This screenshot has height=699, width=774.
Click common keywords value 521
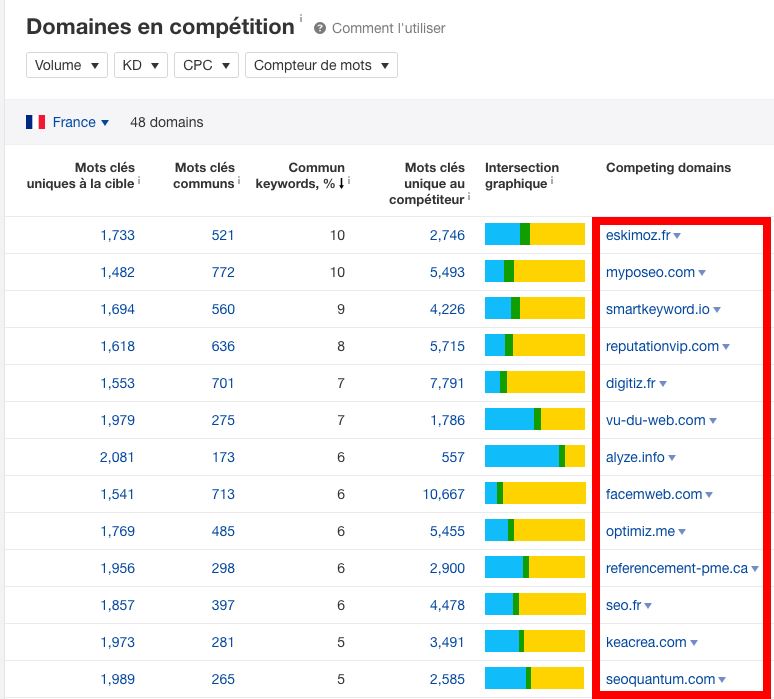223,235
